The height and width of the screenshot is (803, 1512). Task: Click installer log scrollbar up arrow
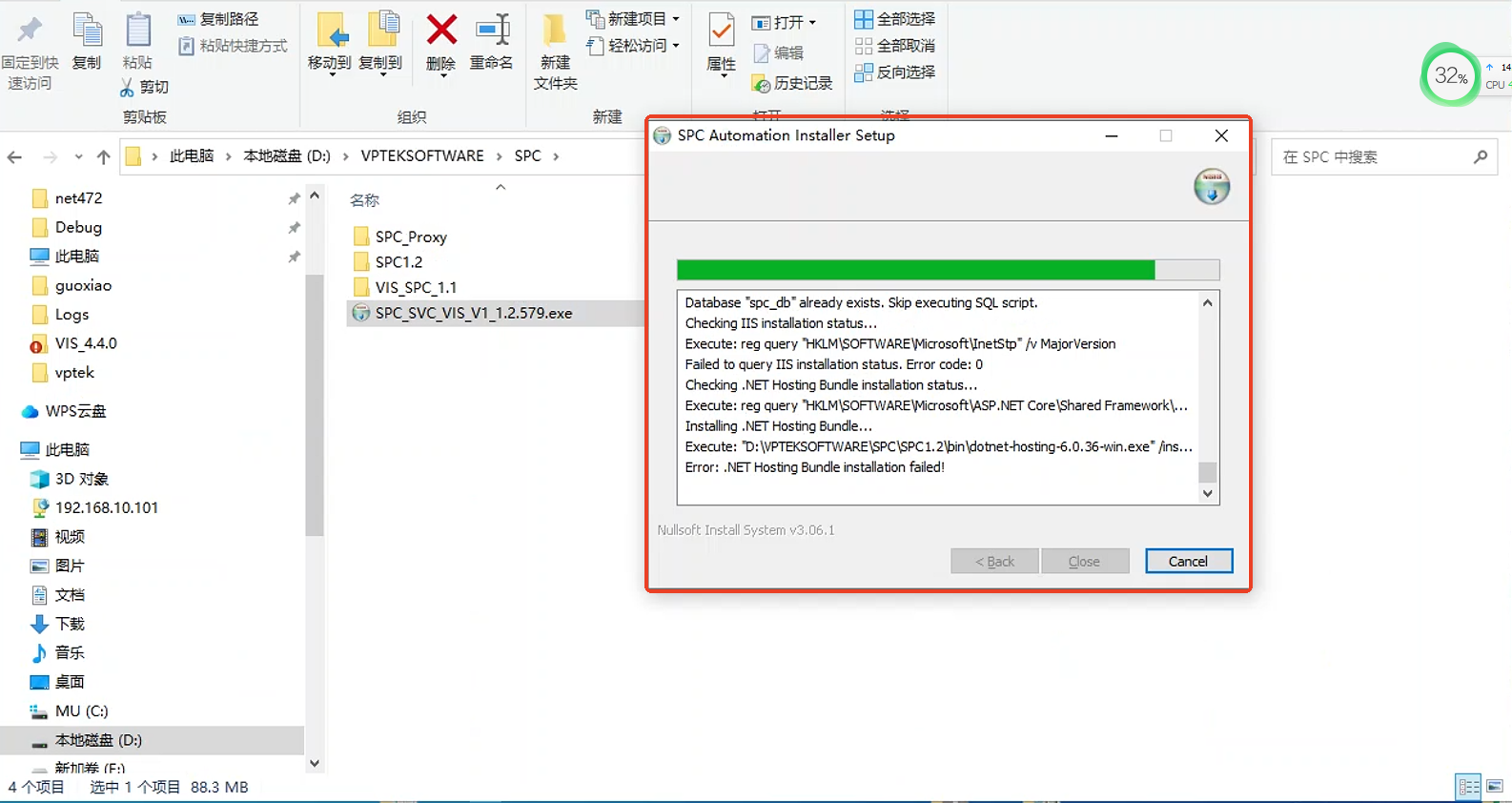tap(1208, 302)
